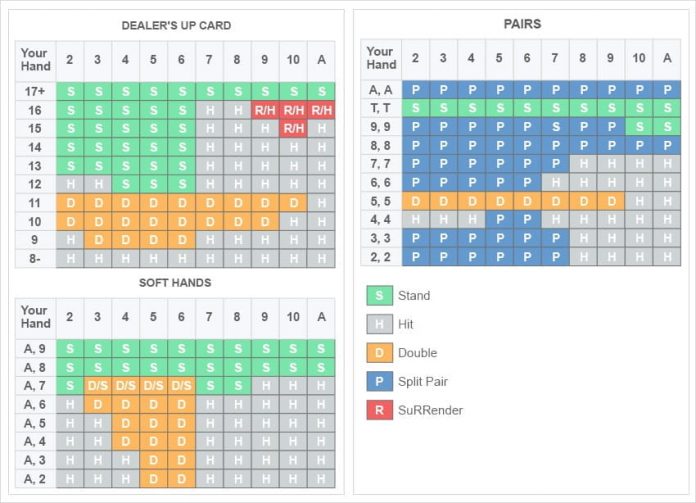Screen dimensions: 696x503
Task: Select the D cell for 11 versus 10
Action: point(293,203)
